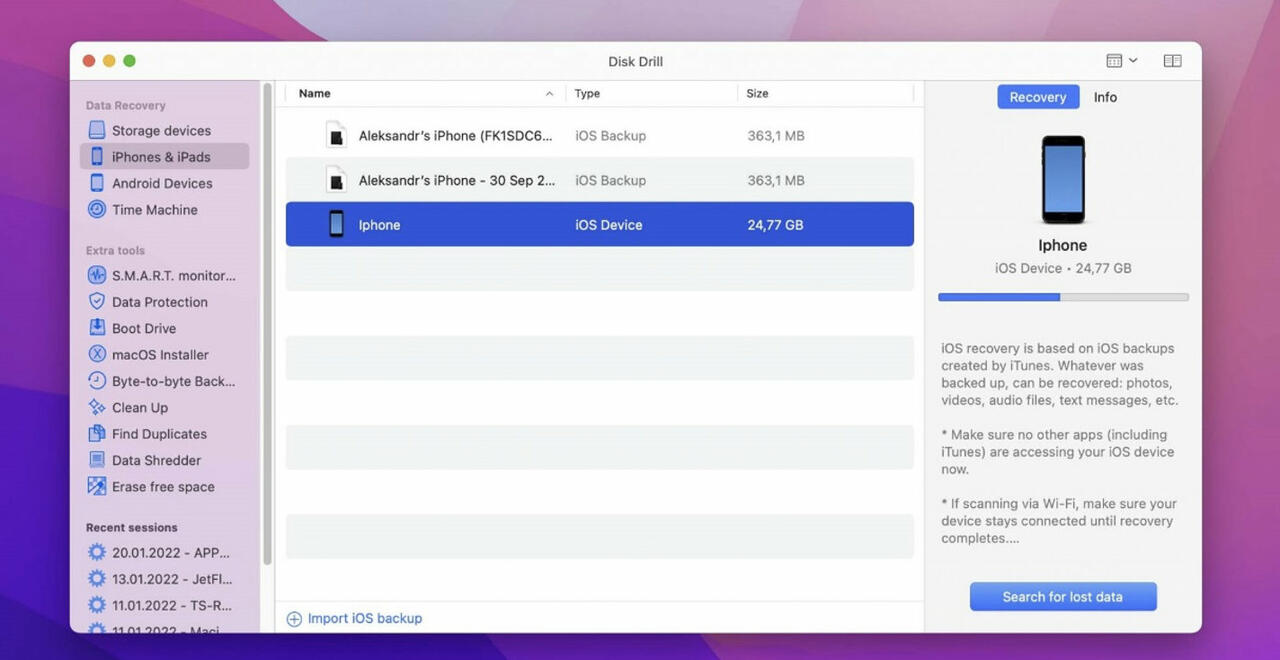Open the S.M.A.R.T. monitoring tool icon
The width and height of the screenshot is (1280, 660).
point(96,275)
